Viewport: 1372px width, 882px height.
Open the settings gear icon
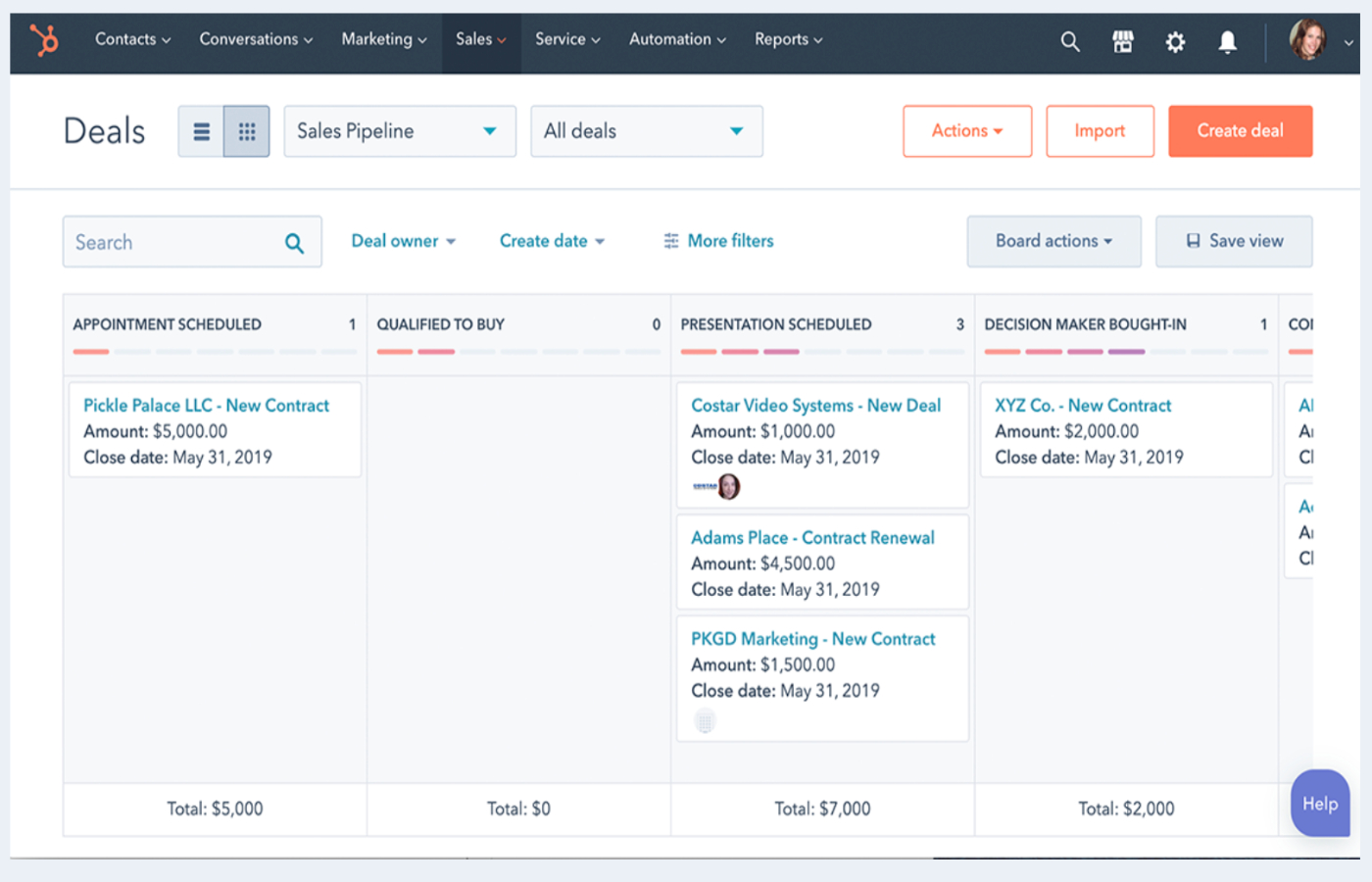1175,41
